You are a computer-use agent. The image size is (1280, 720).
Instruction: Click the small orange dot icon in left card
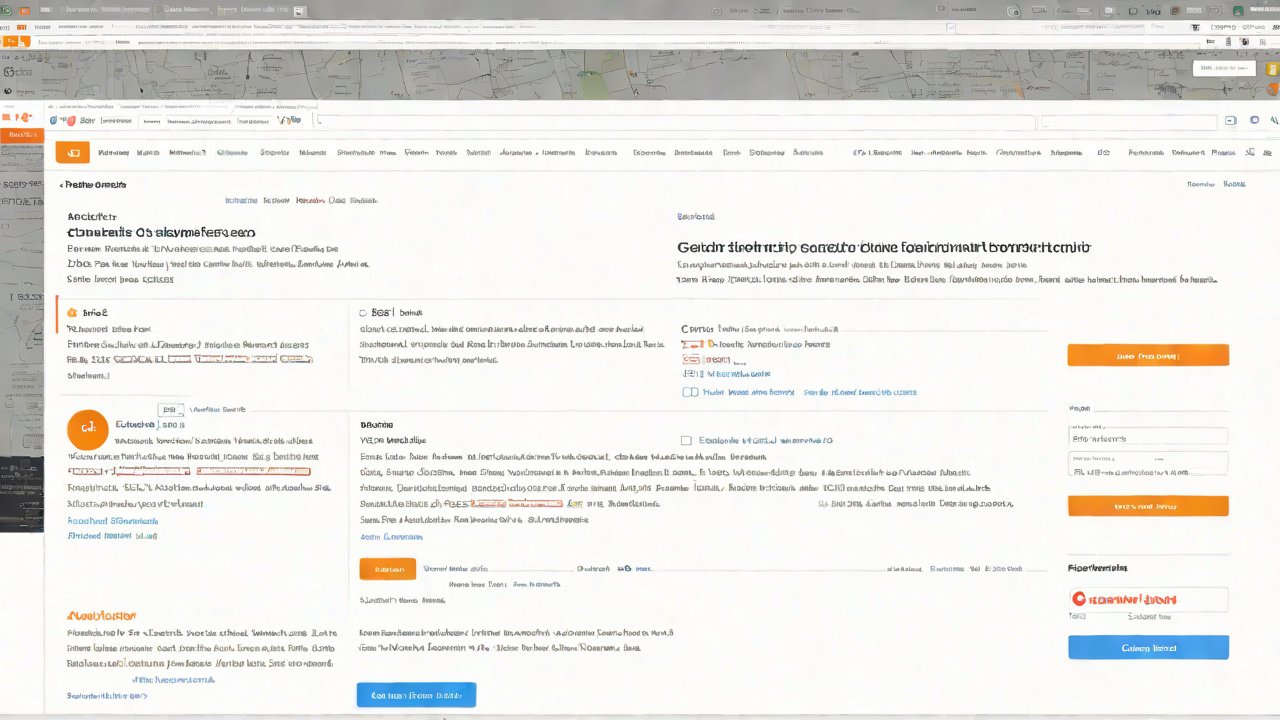71,312
